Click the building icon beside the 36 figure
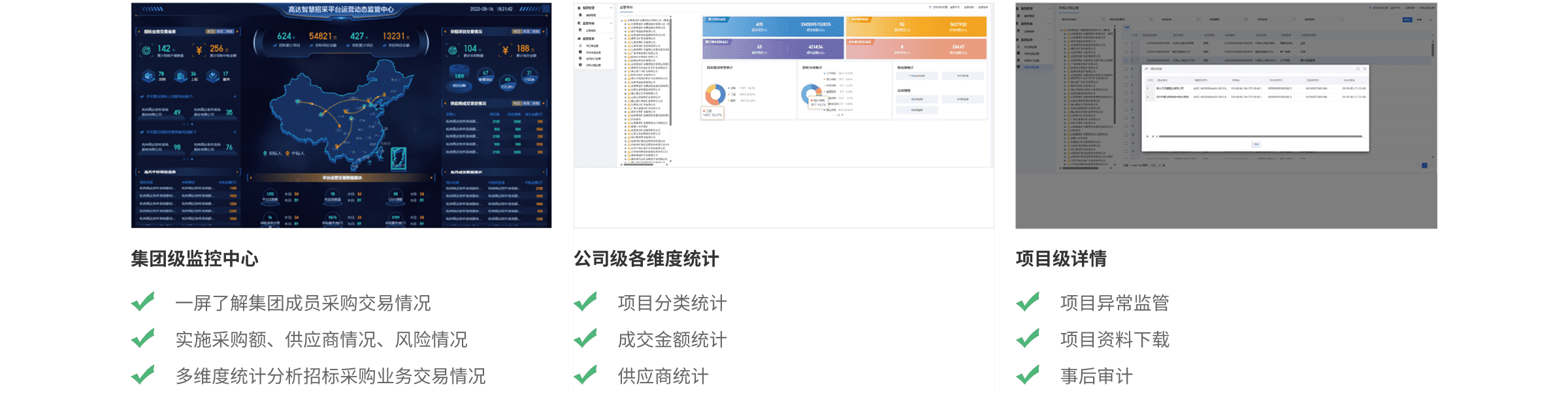The image size is (1568, 393). click(181, 76)
